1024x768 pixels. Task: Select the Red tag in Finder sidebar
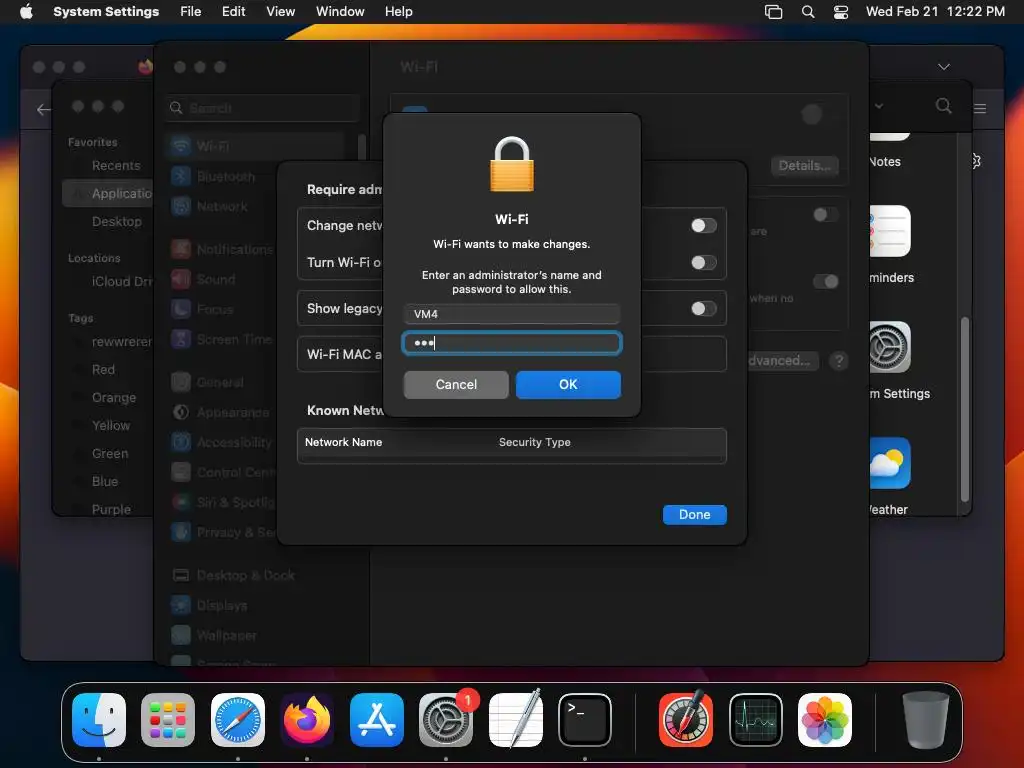(x=103, y=370)
